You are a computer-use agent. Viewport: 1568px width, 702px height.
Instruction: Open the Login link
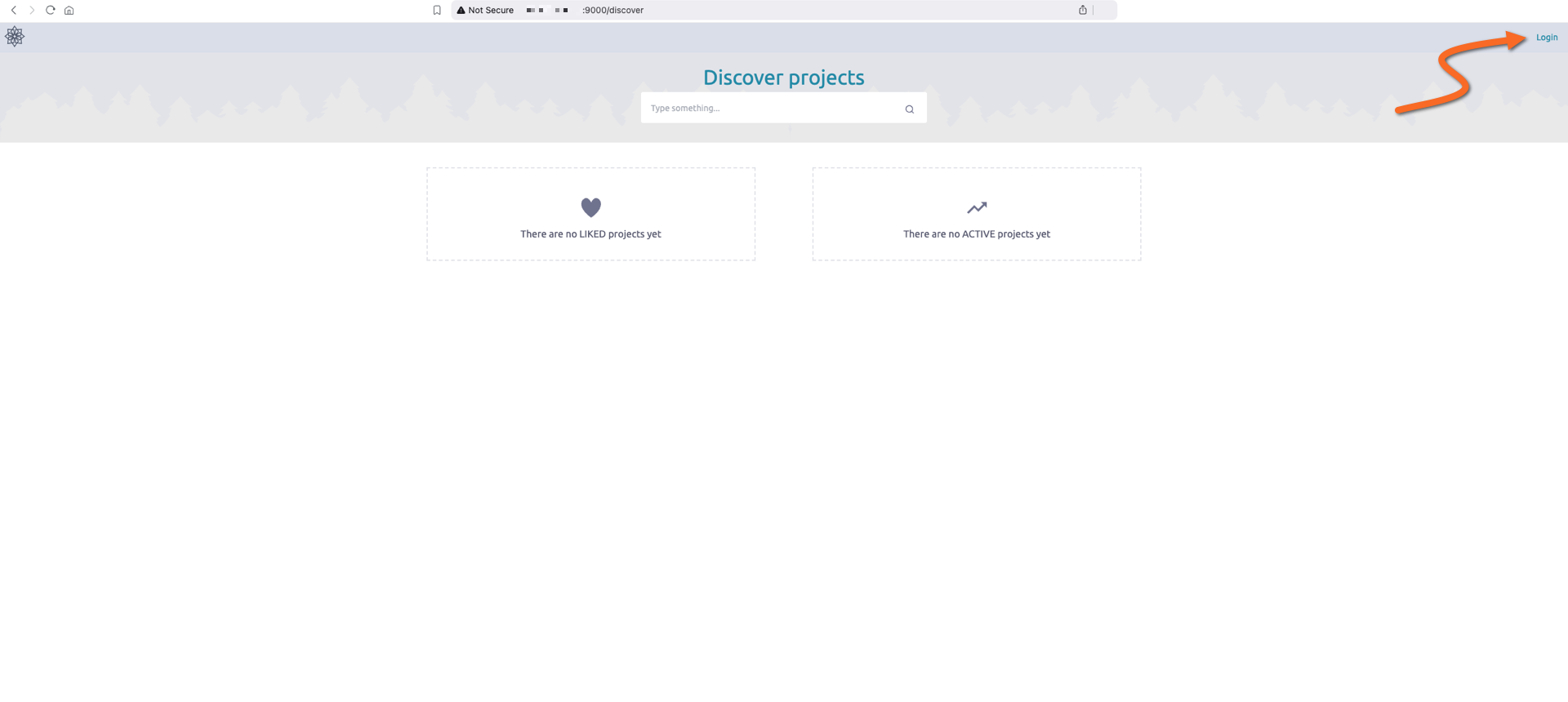tap(1546, 38)
